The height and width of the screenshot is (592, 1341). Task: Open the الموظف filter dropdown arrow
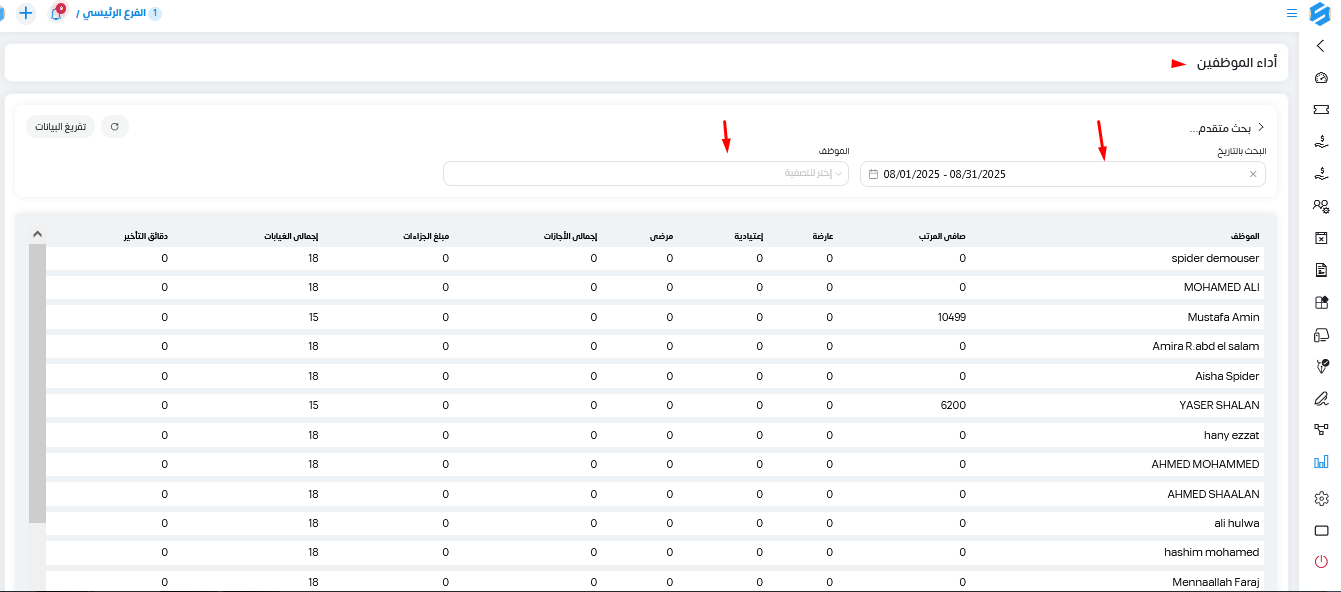click(839, 174)
